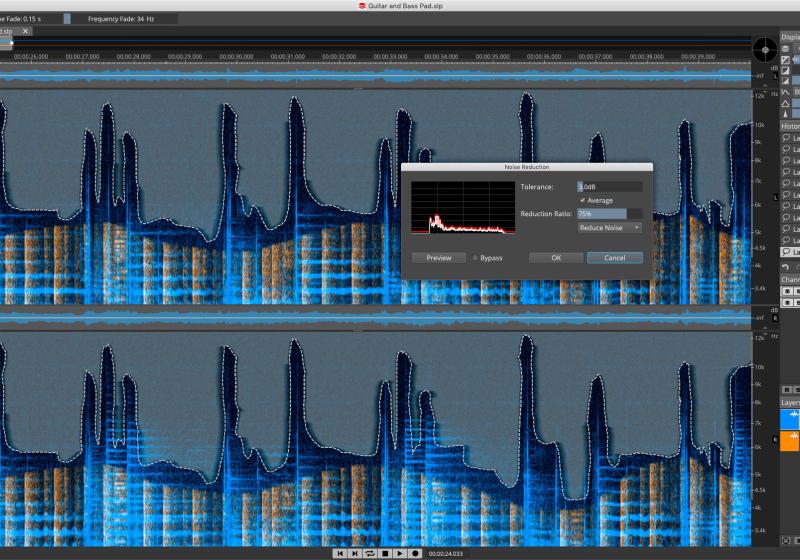Cancel the Noise Reduction dialog

(614, 258)
